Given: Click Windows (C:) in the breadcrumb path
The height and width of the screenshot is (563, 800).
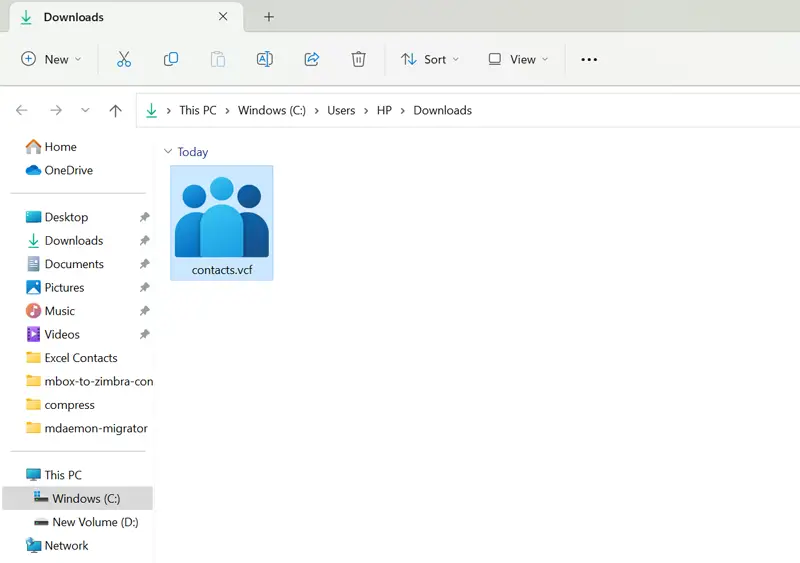Looking at the screenshot, I should click(271, 111).
